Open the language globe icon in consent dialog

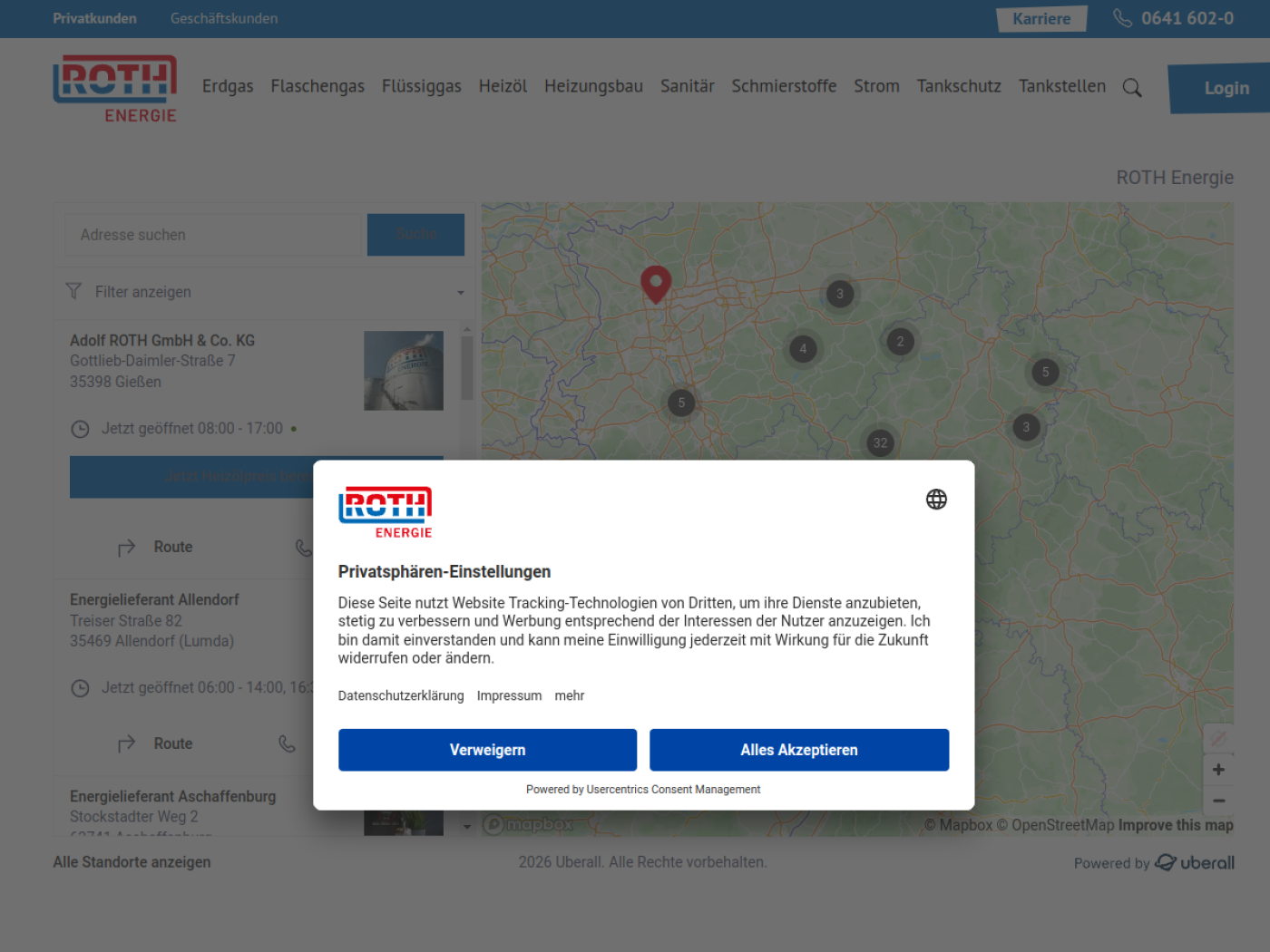click(936, 500)
